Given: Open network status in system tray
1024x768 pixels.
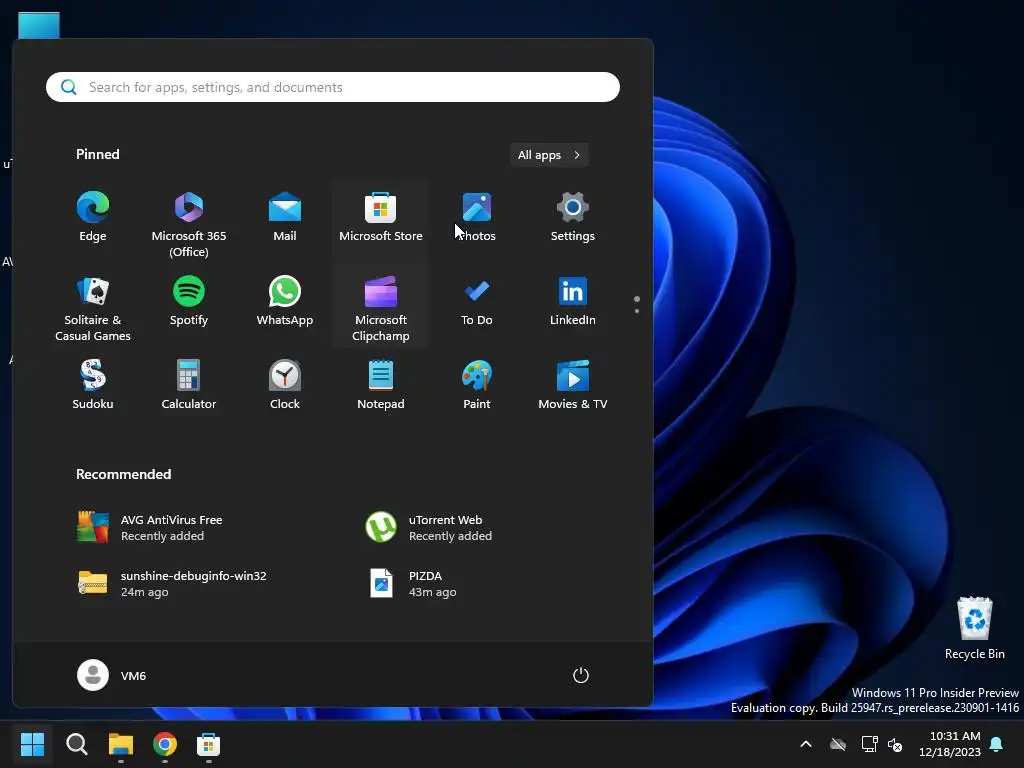Looking at the screenshot, I should [869, 744].
